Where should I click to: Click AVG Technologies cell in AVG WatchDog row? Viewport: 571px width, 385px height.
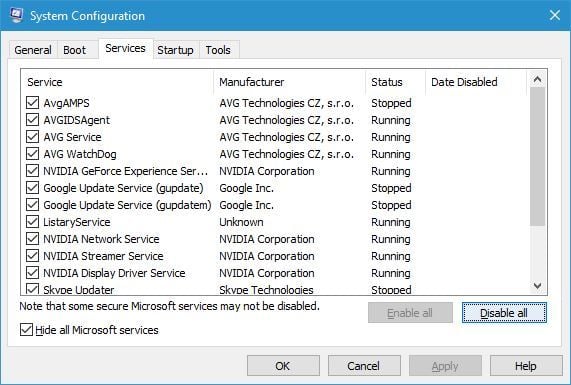[287, 154]
